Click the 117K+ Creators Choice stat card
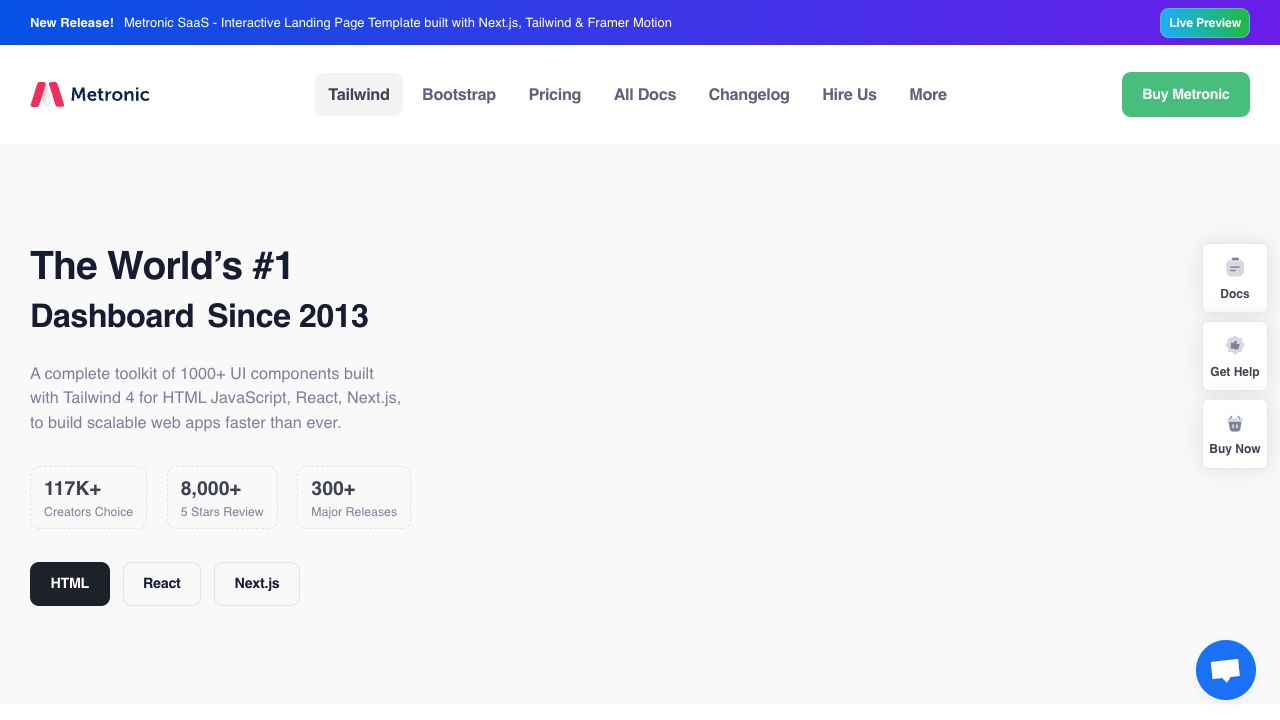This screenshot has width=1280, height=720. tap(88, 498)
